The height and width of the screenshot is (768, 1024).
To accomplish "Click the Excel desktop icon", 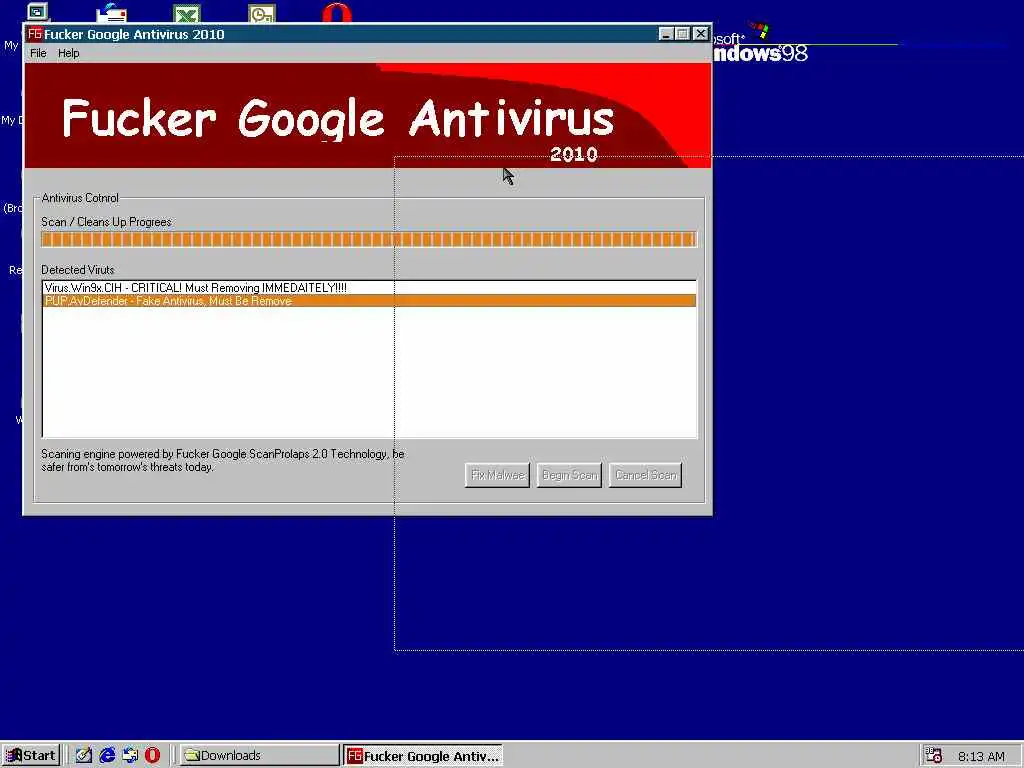I will 187,13.
